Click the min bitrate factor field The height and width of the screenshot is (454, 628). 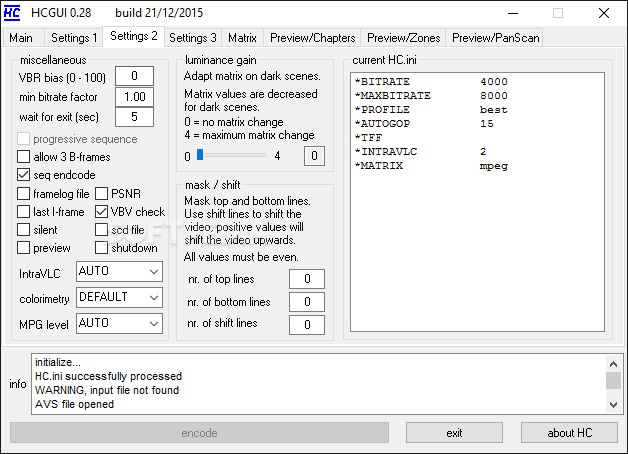coord(134,97)
